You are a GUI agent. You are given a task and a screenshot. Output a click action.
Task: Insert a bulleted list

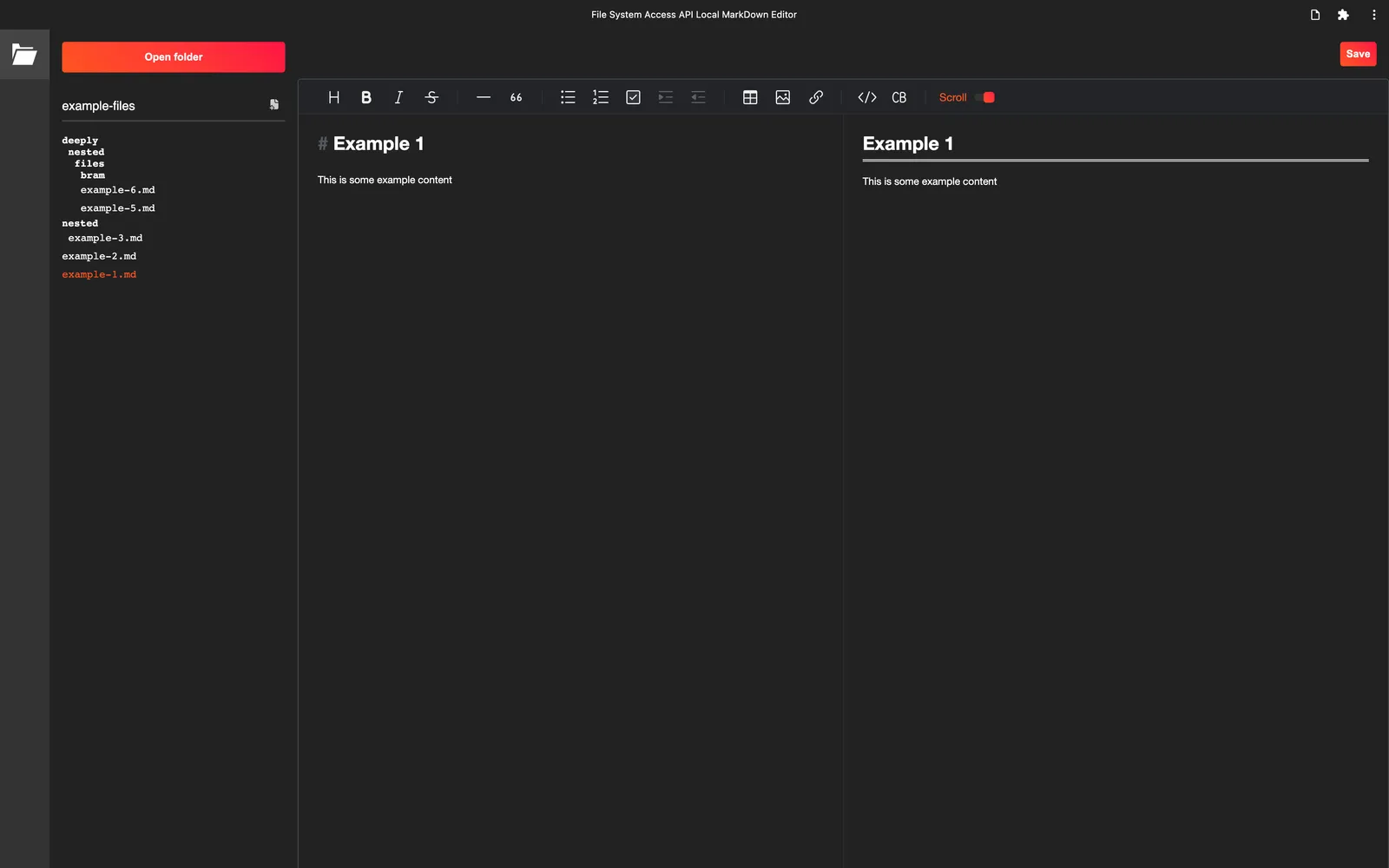click(x=568, y=97)
